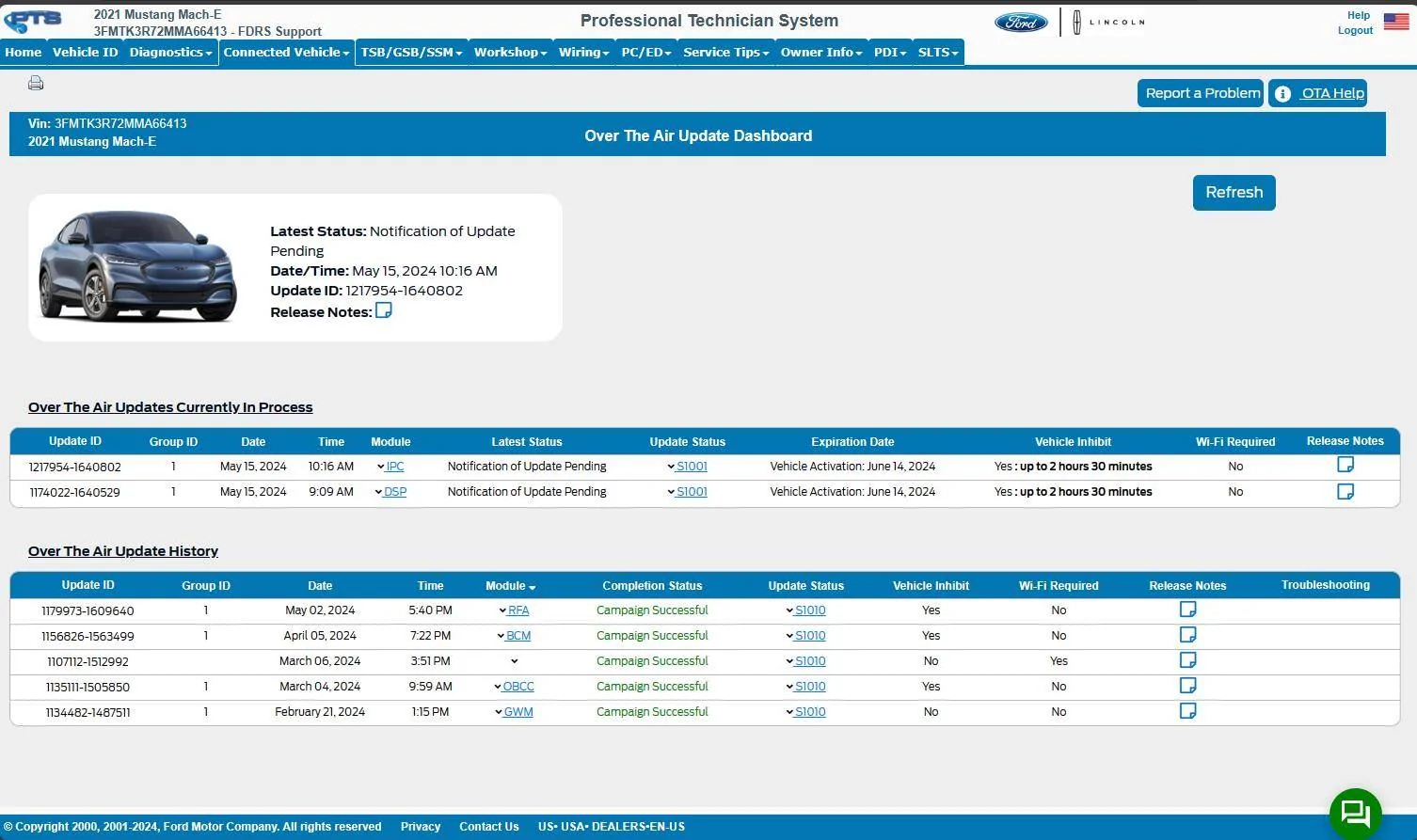Go to the Home tab
Viewport: 1417px width, 840px height.
pos(24,53)
